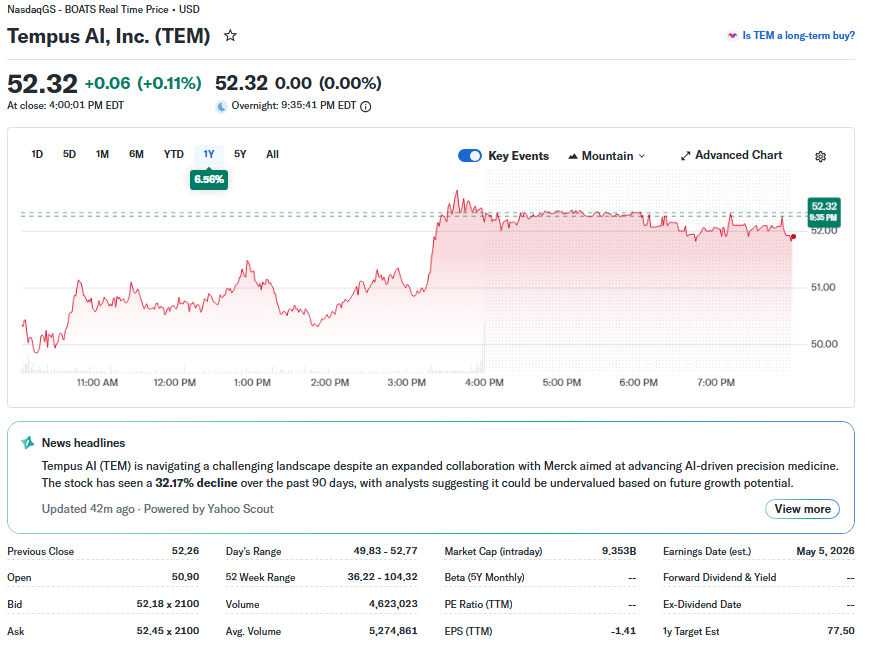Click the Previous Close value 52.26
The height and width of the screenshot is (646, 874).
click(x=185, y=551)
